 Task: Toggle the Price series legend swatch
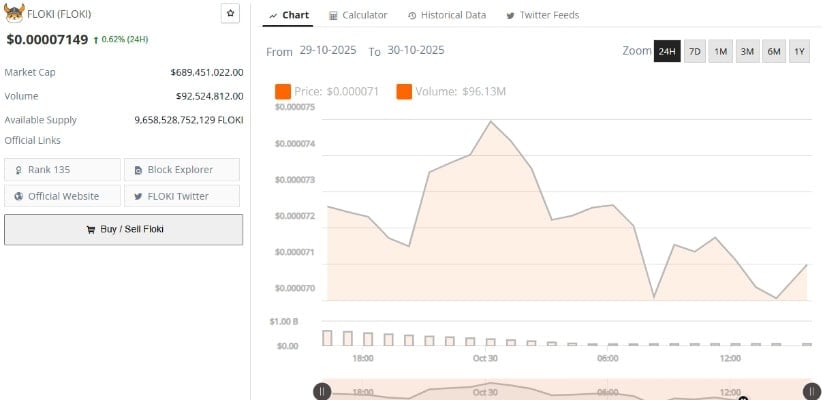tap(283, 92)
